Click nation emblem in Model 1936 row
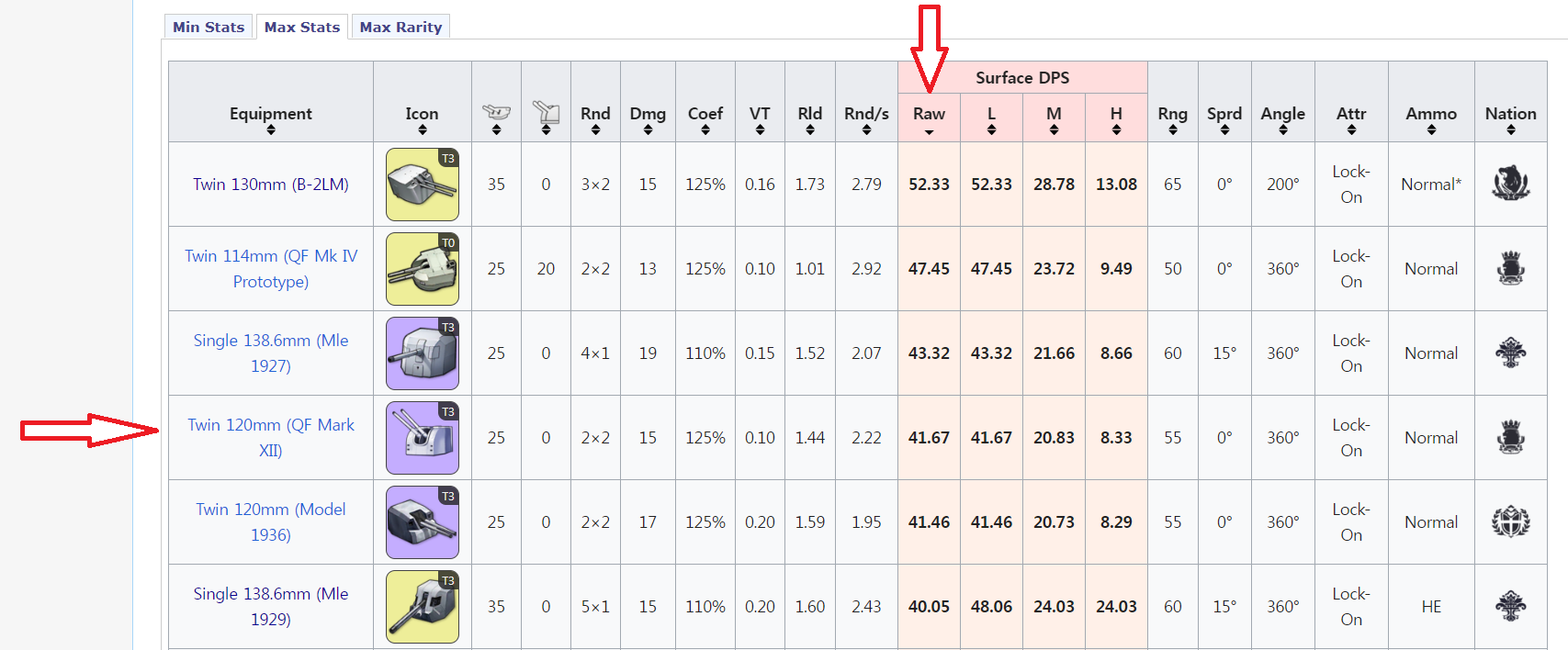 point(1510,522)
